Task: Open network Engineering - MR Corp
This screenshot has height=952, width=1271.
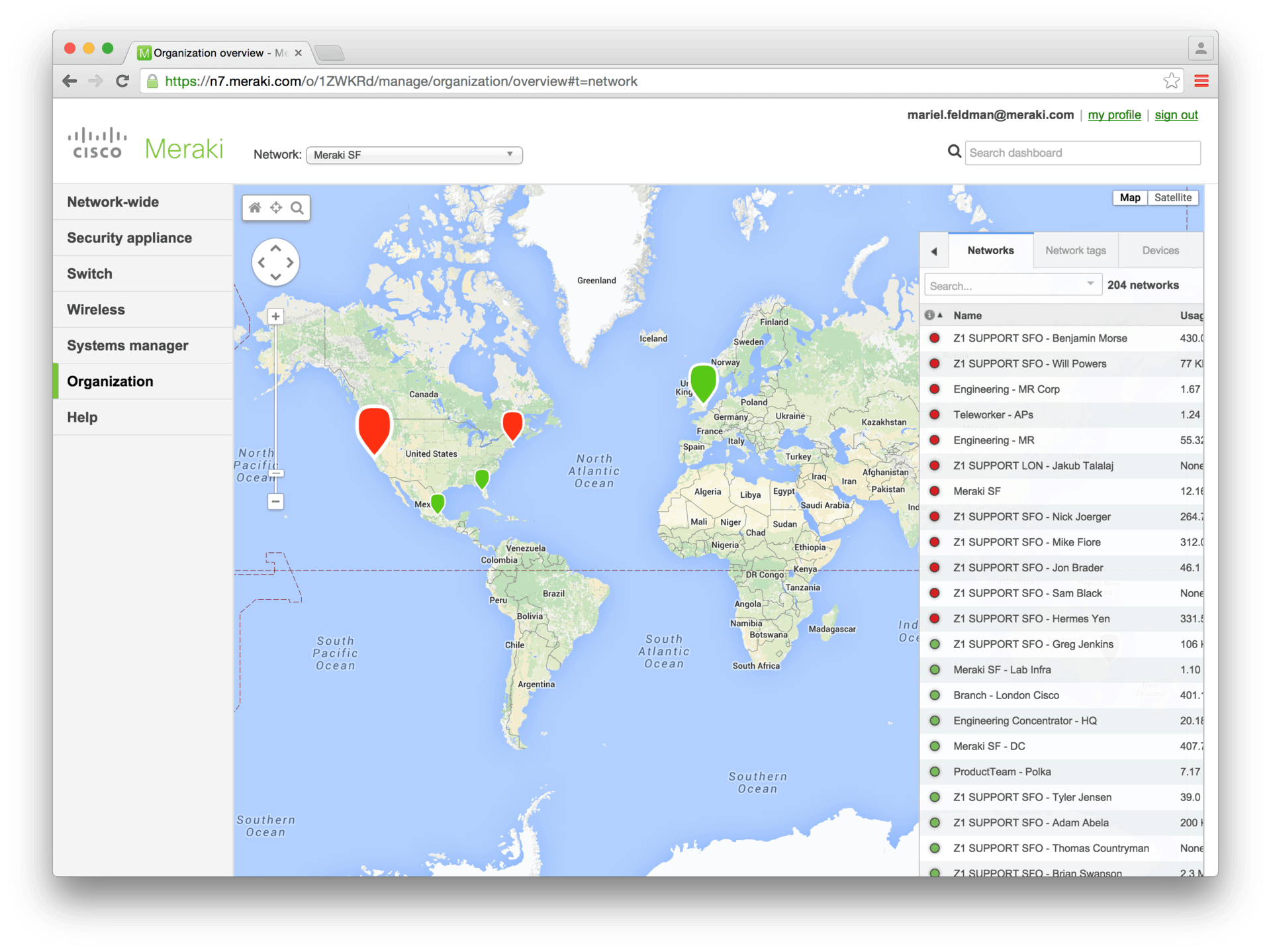Action: [1006, 389]
